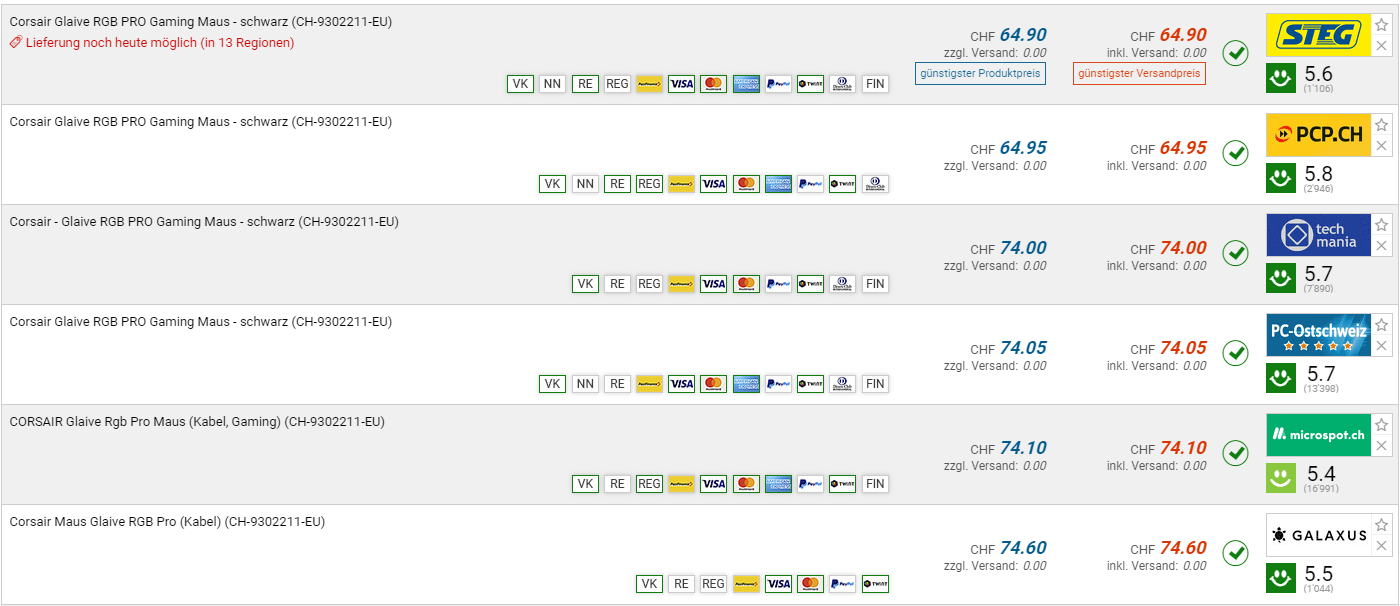
Task: Click the 'günstigster Produktpreis' badge
Action: click(980, 73)
